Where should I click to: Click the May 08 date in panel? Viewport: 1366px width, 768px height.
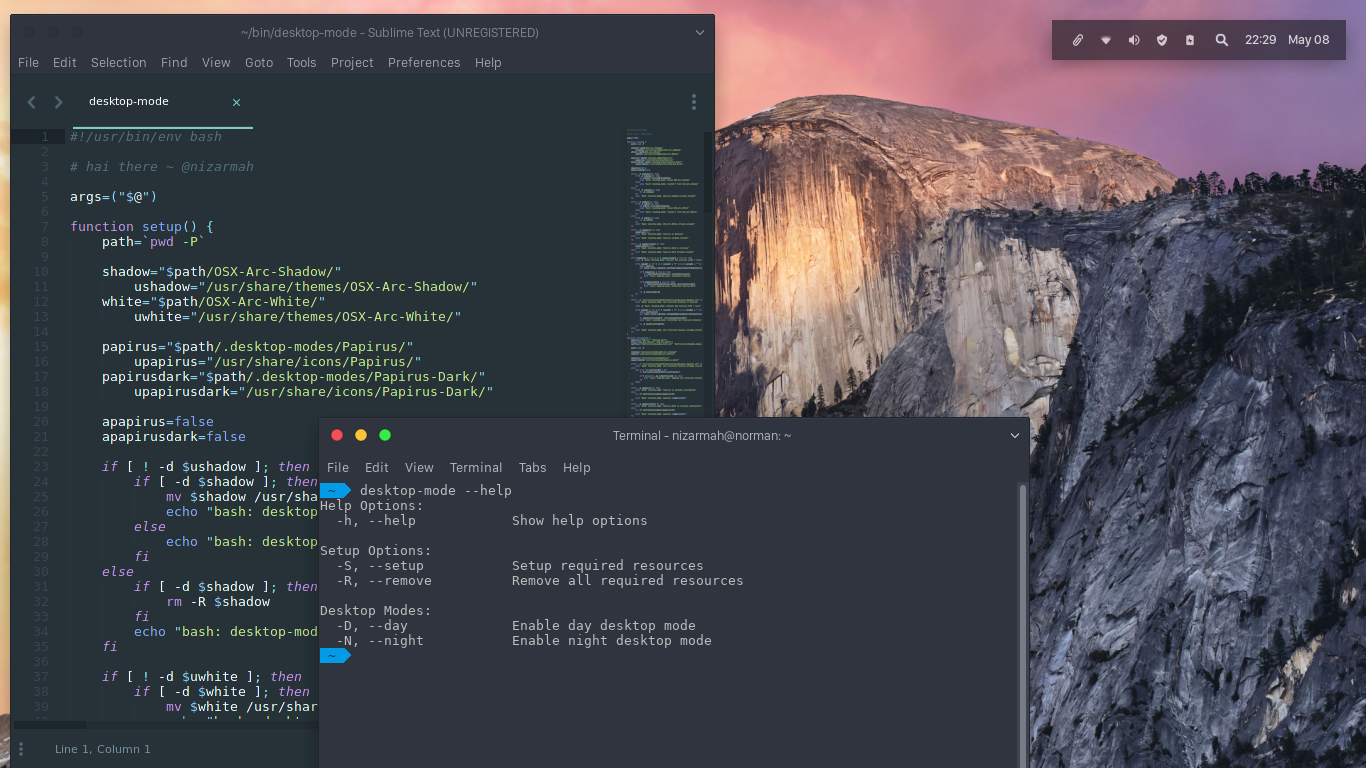pos(1309,40)
